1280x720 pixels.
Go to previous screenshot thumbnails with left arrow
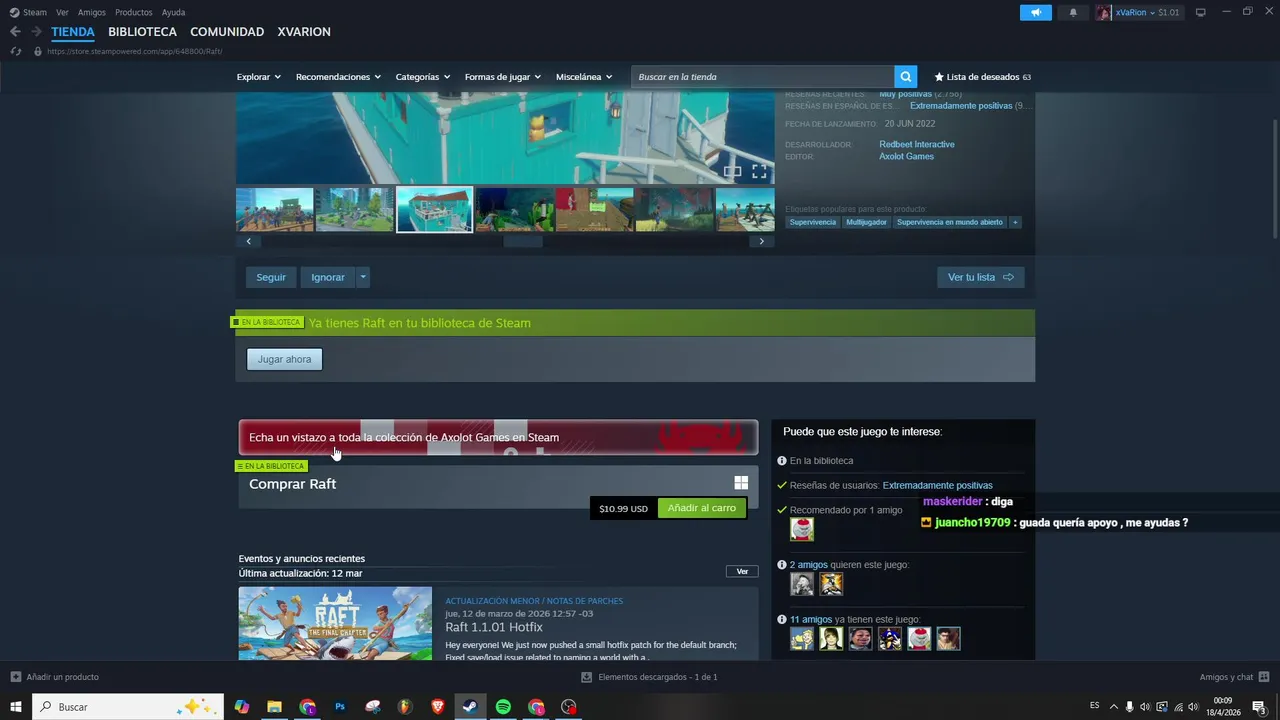coord(248,241)
